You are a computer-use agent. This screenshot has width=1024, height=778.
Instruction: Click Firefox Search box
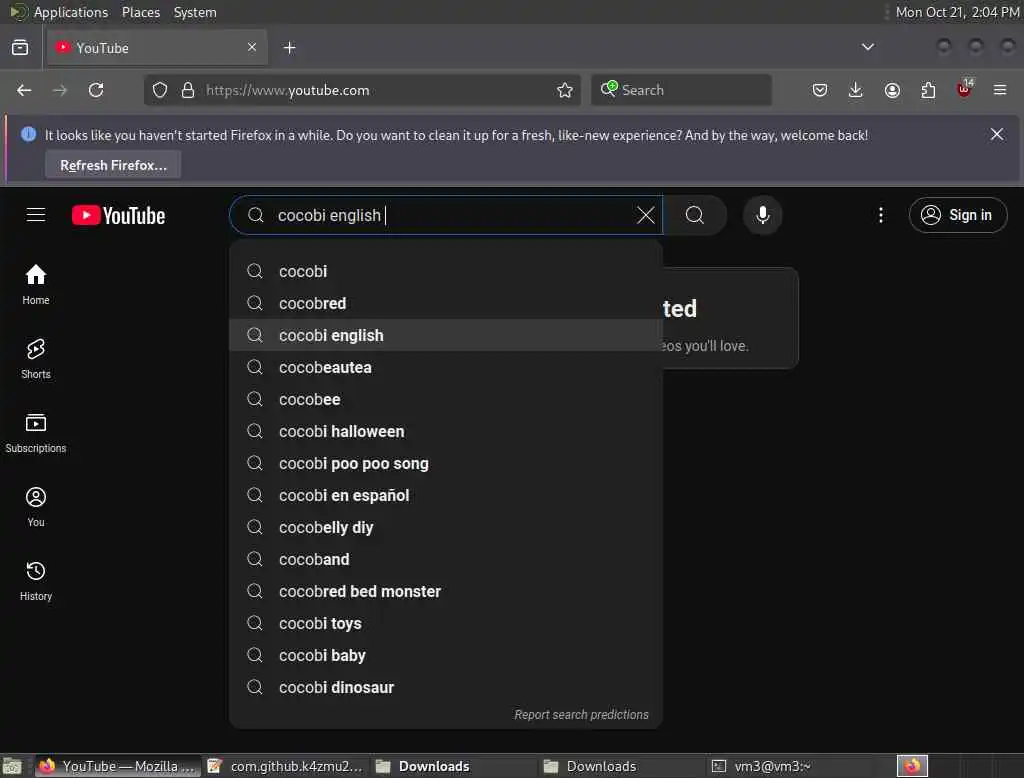click(681, 90)
